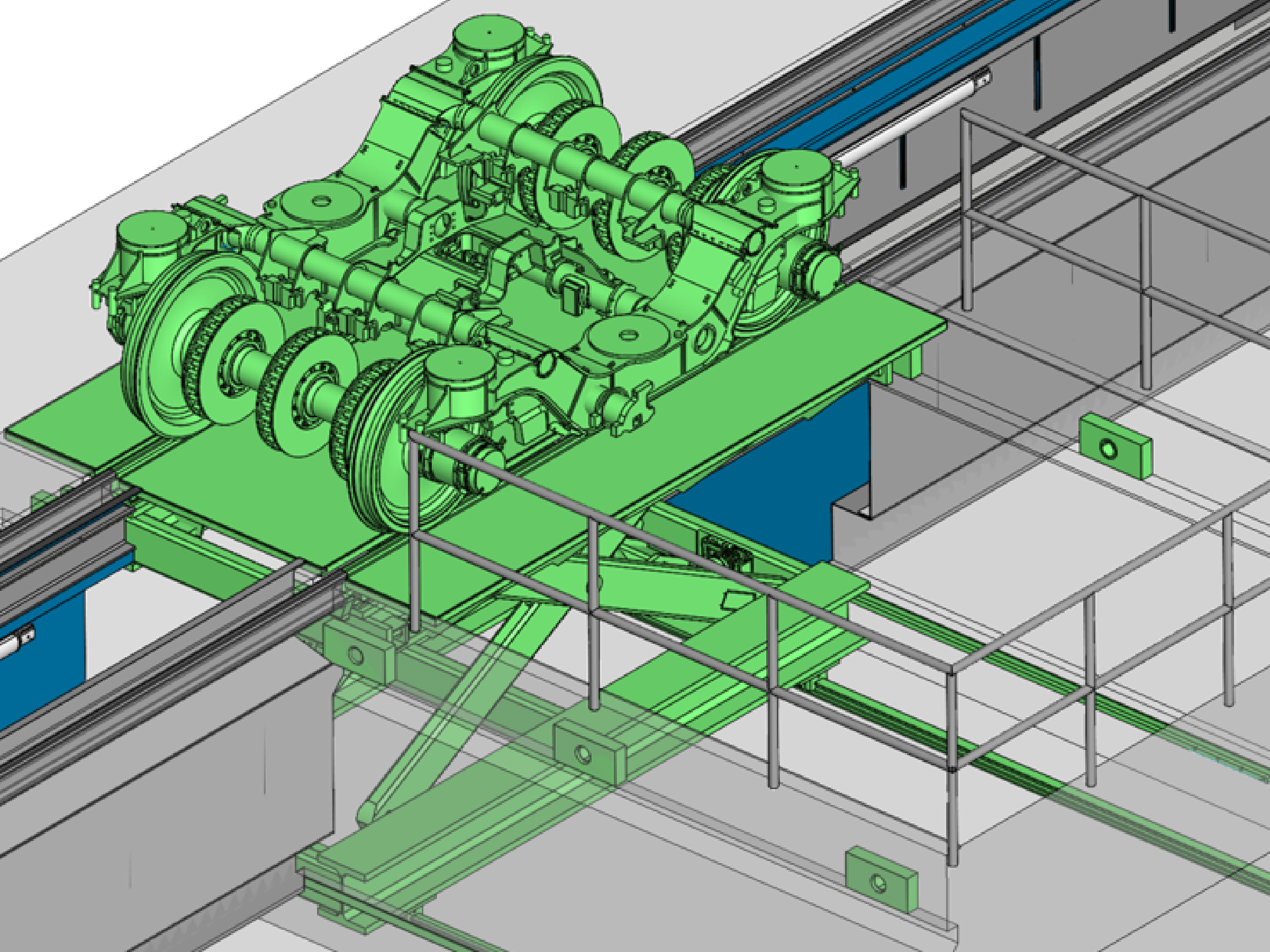The width and height of the screenshot is (1270, 952).
Task: Click the green anchor block on the lower center beam
Action: point(588,753)
